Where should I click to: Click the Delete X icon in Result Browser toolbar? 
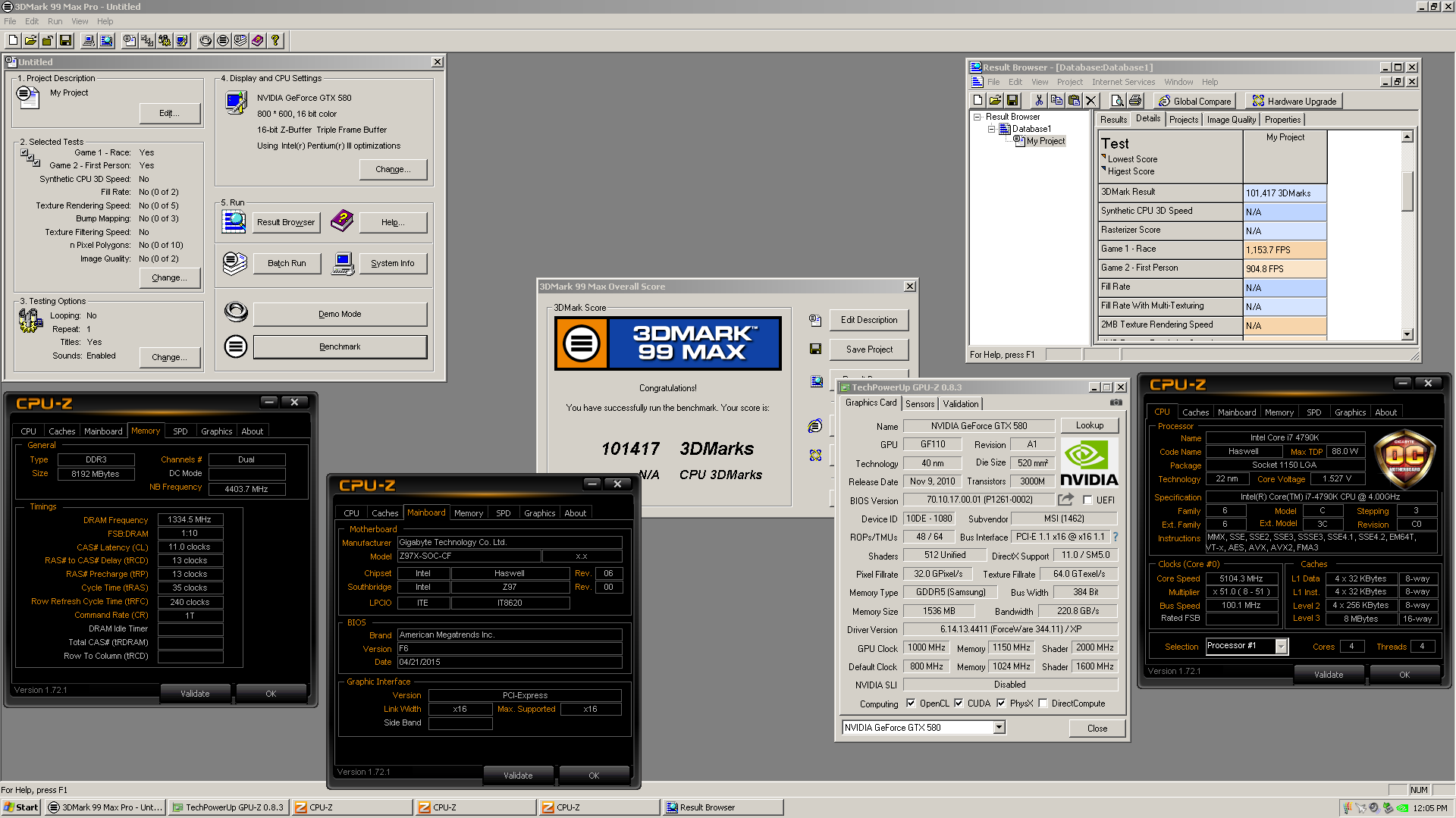click(x=1091, y=101)
